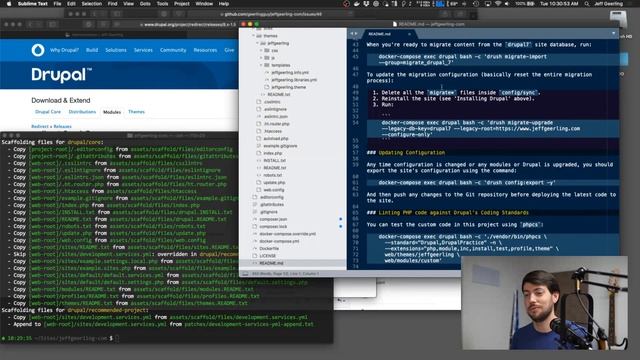Viewport: 640px width, 360px height.
Task: Select the README.md editor tab
Action: click(x=386, y=34)
